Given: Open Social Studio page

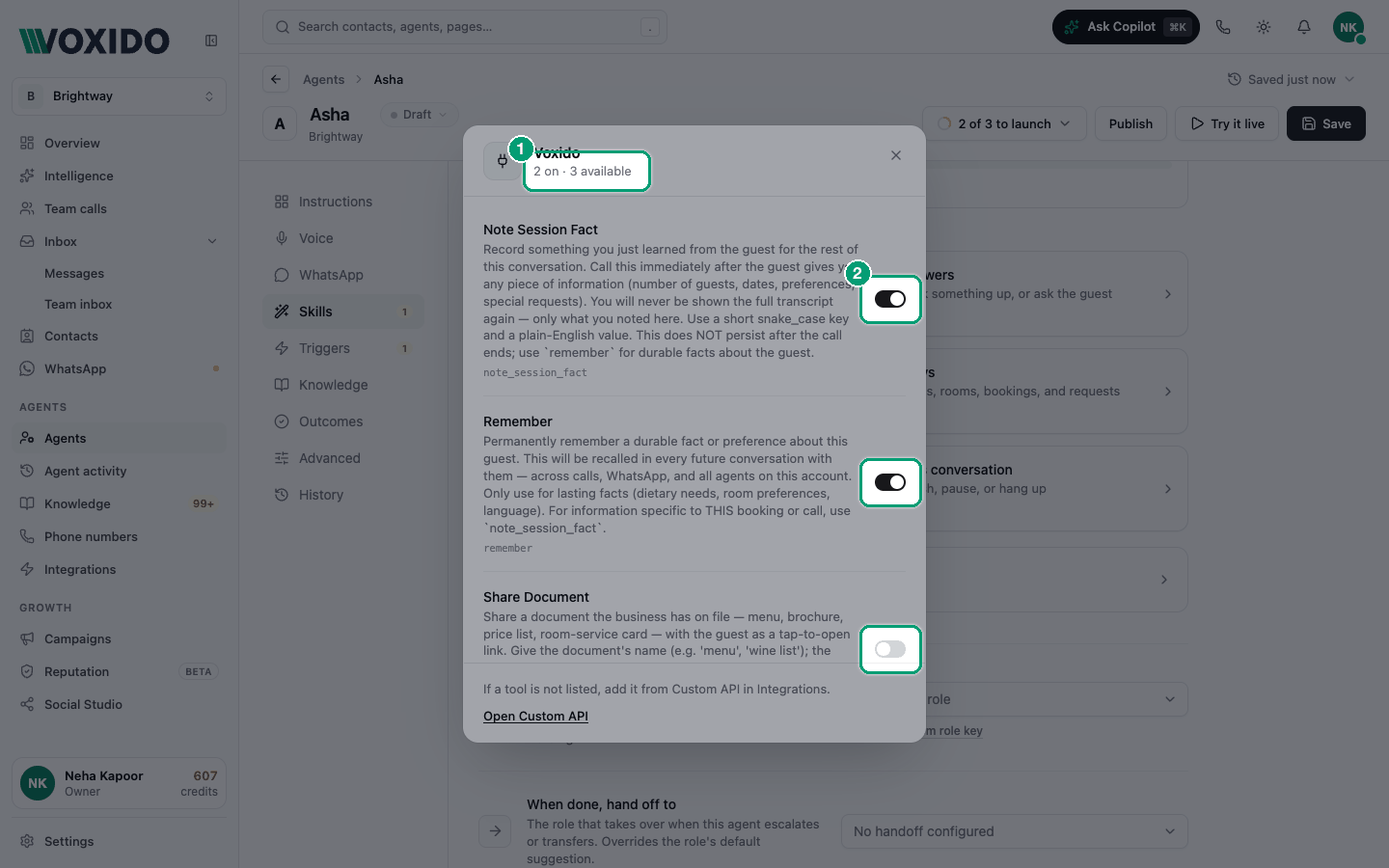Looking at the screenshot, I should click(120, 704).
